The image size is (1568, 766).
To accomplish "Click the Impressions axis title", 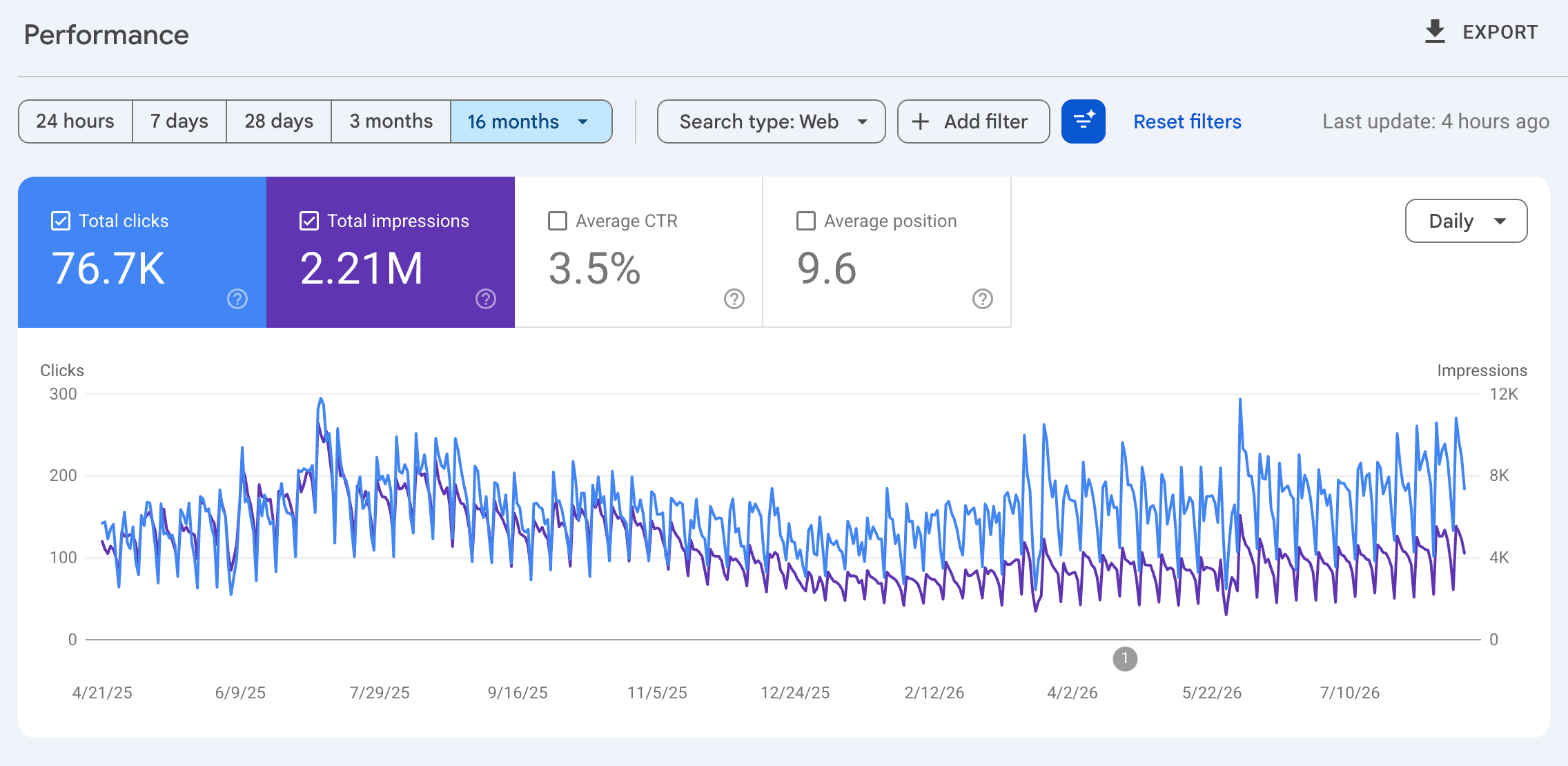I will [1482, 371].
